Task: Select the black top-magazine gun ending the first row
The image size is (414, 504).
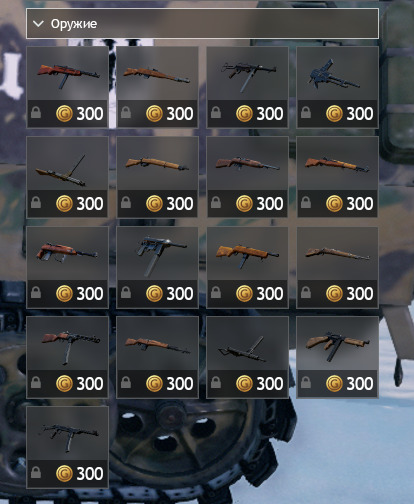Action: coord(337,87)
